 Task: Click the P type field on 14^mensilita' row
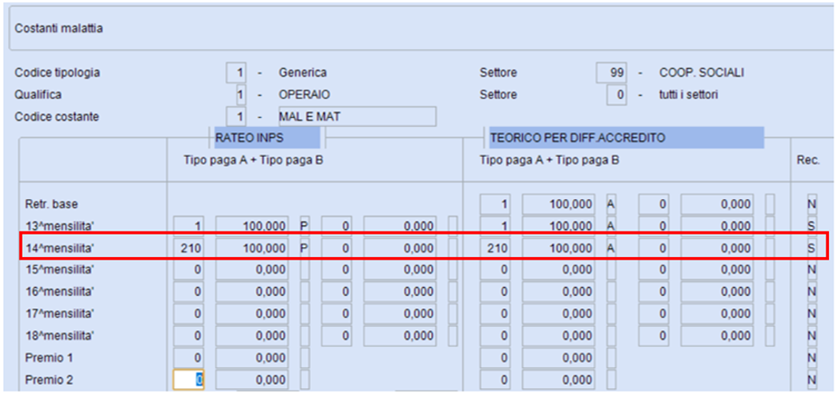304,248
